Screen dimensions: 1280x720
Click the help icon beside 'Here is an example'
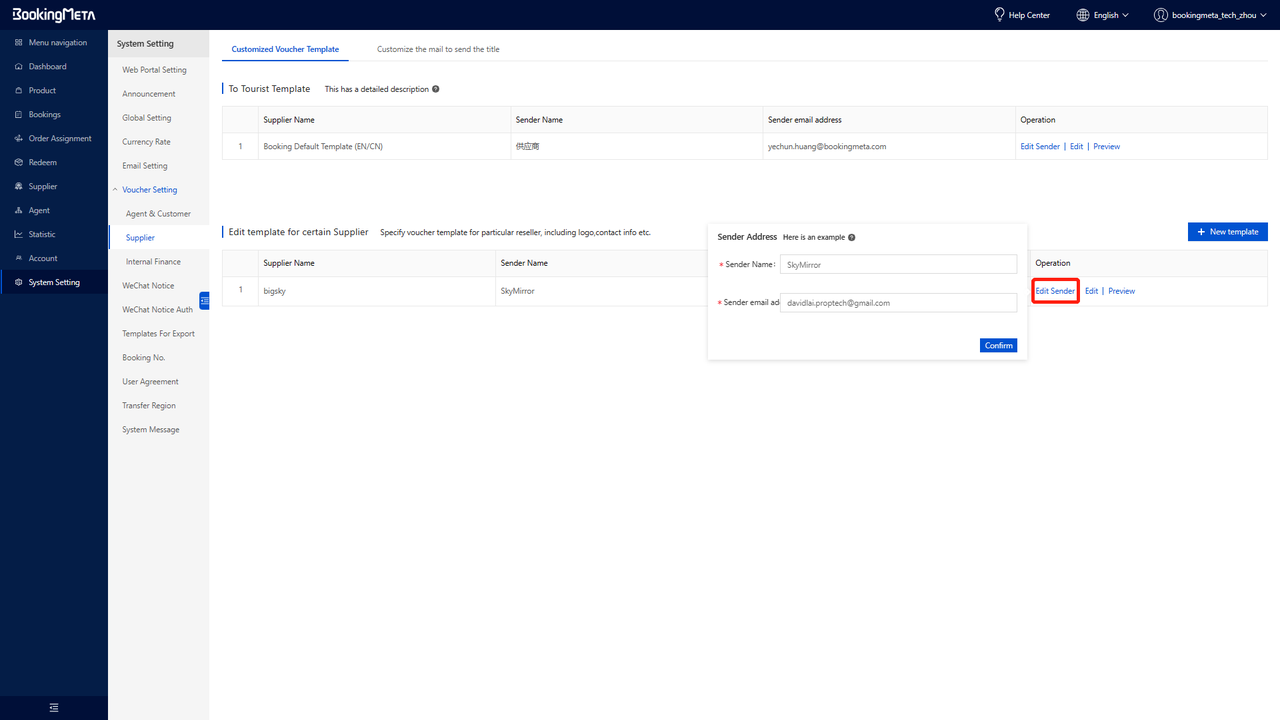(851, 238)
